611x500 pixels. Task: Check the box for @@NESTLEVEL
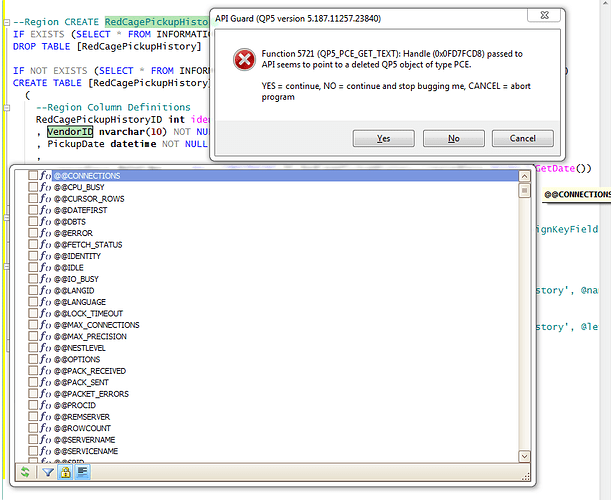click(33, 348)
